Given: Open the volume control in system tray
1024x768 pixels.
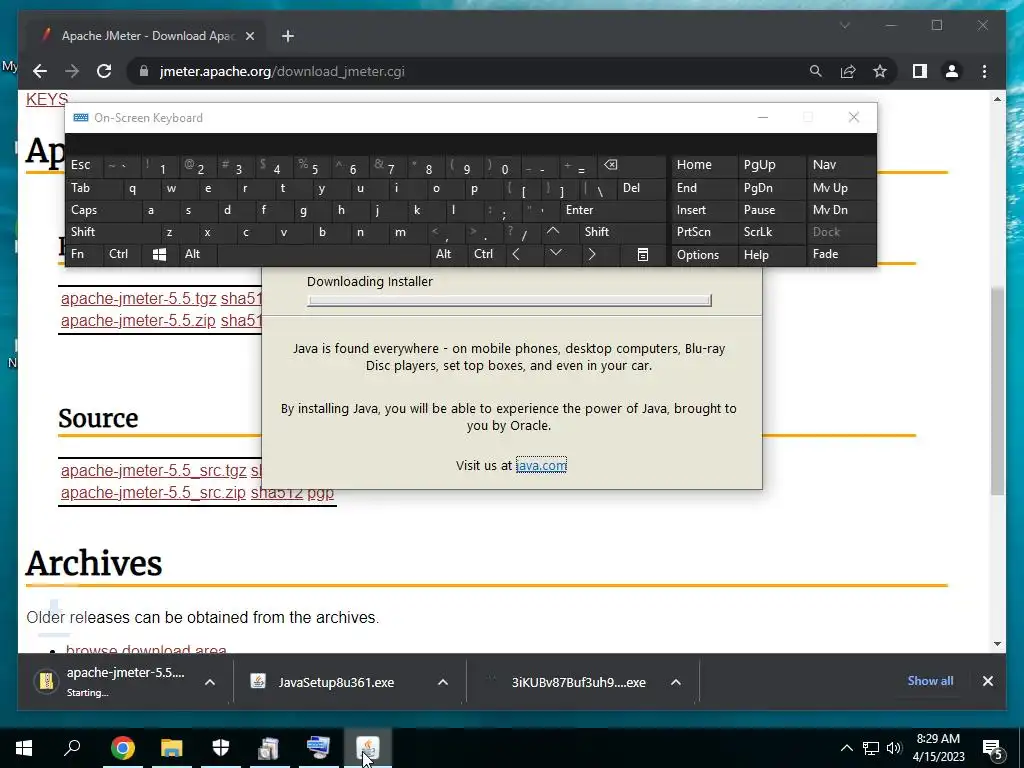Looking at the screenshot, I should (894, 748).
